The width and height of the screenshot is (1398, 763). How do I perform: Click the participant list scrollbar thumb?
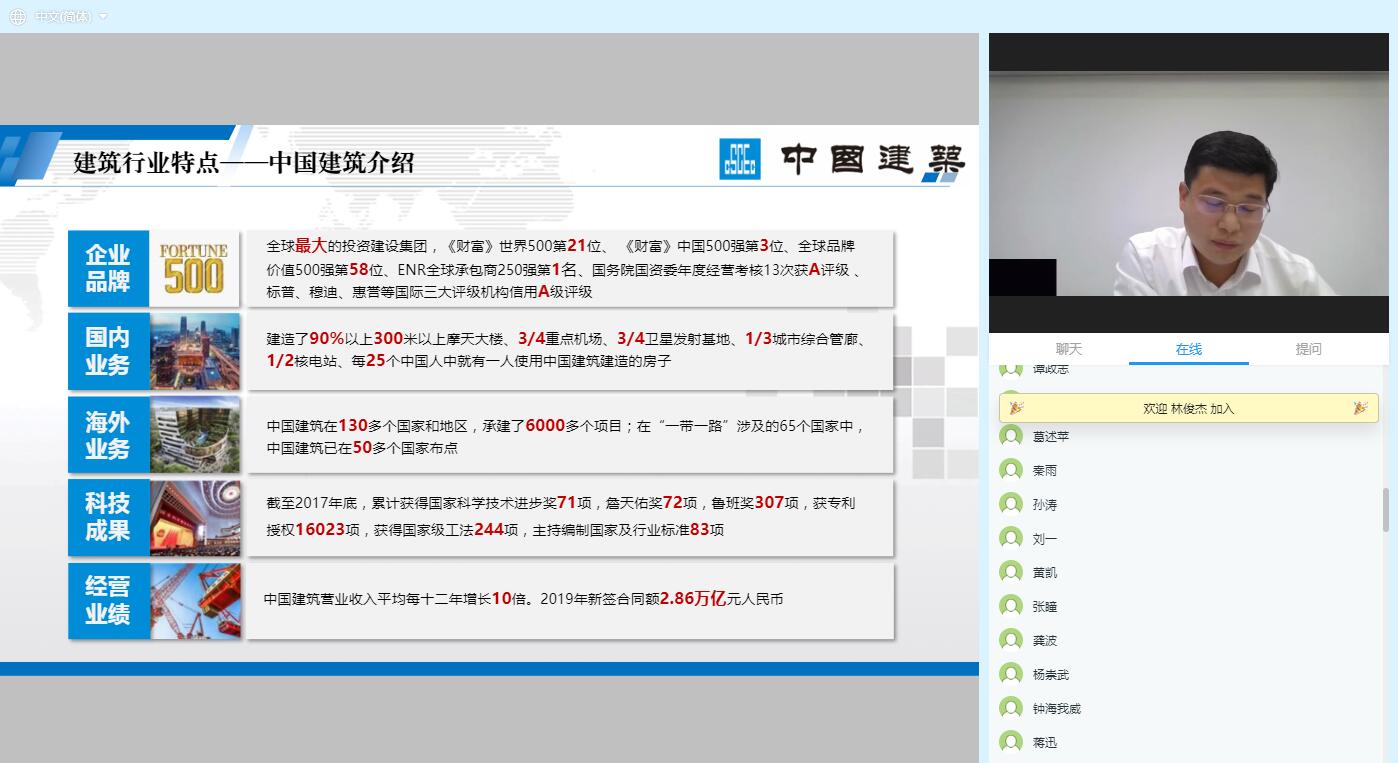click(1385, 510)
